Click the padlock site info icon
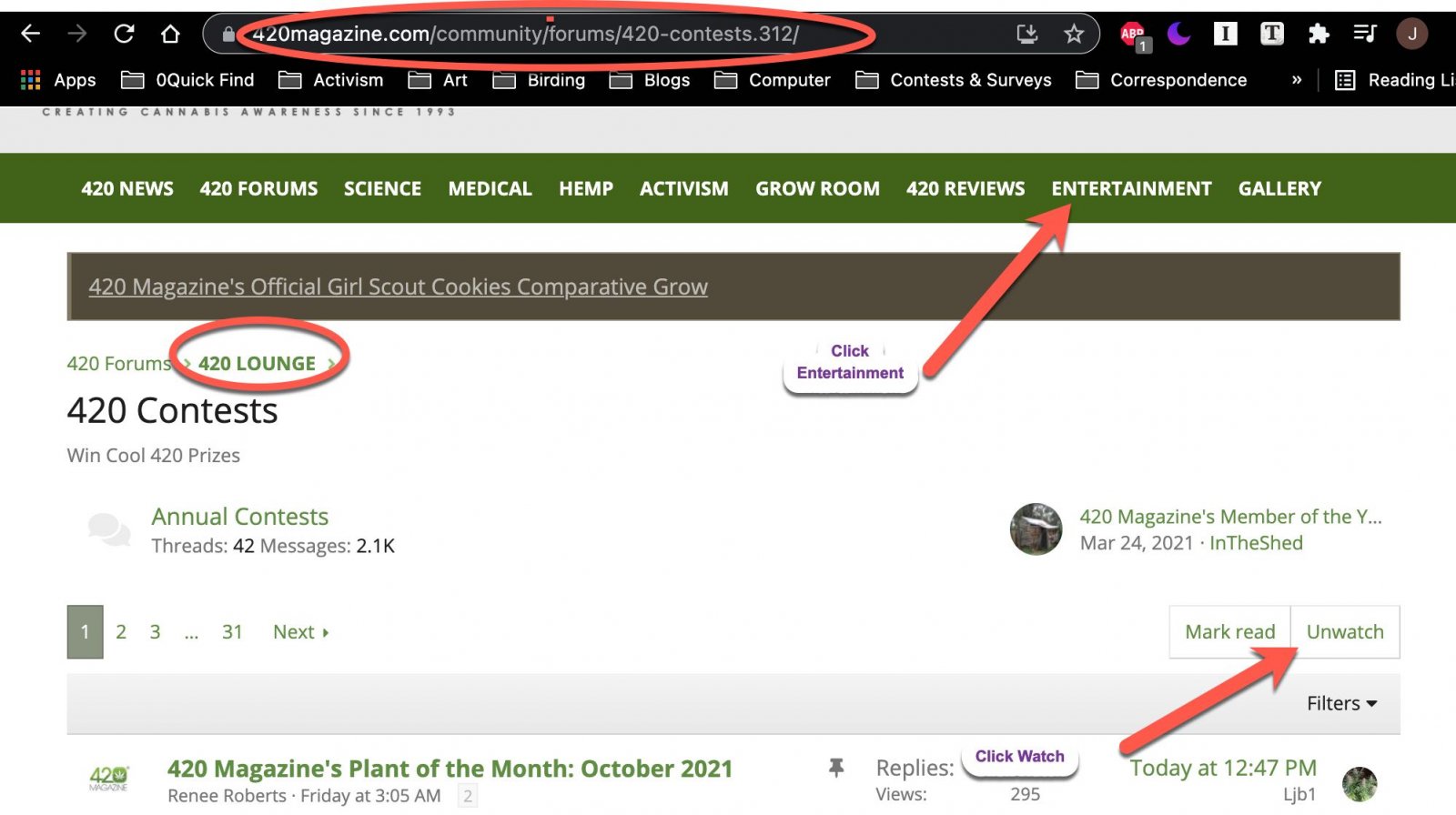The image size is (1456, 815). tap(228, 35)
